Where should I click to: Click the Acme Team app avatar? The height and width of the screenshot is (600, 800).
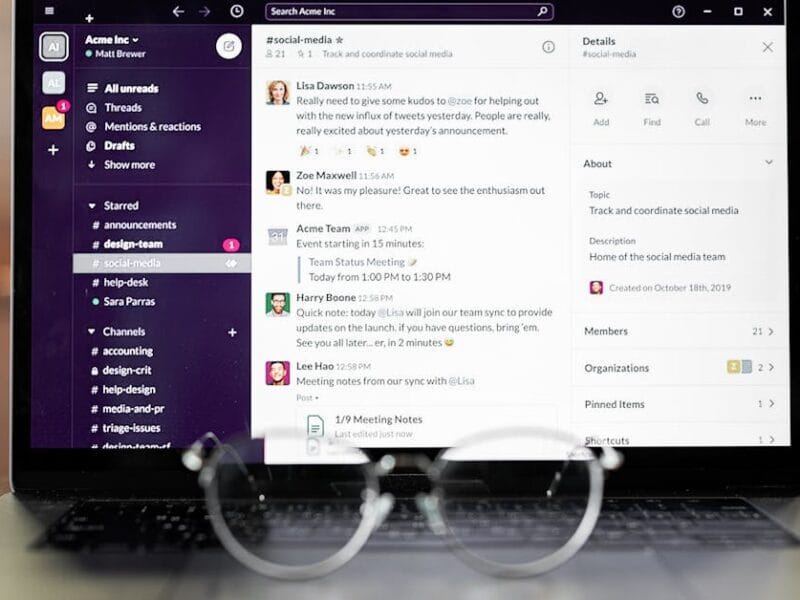(278, 237)
